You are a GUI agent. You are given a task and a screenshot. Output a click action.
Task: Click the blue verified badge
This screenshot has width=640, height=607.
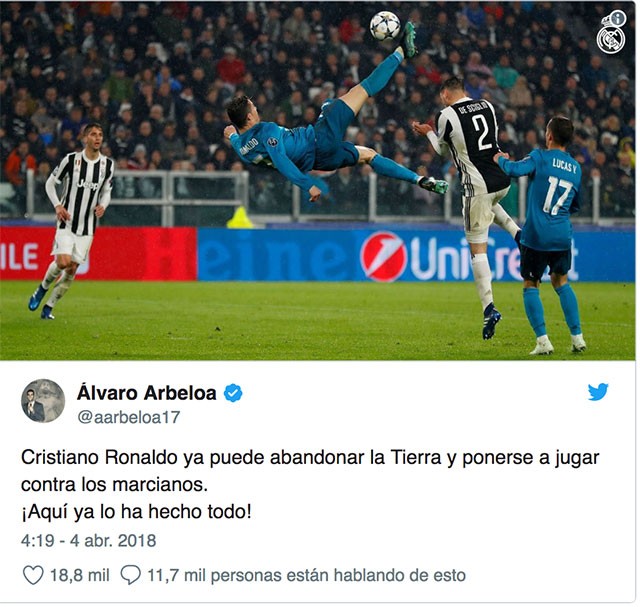233,393
